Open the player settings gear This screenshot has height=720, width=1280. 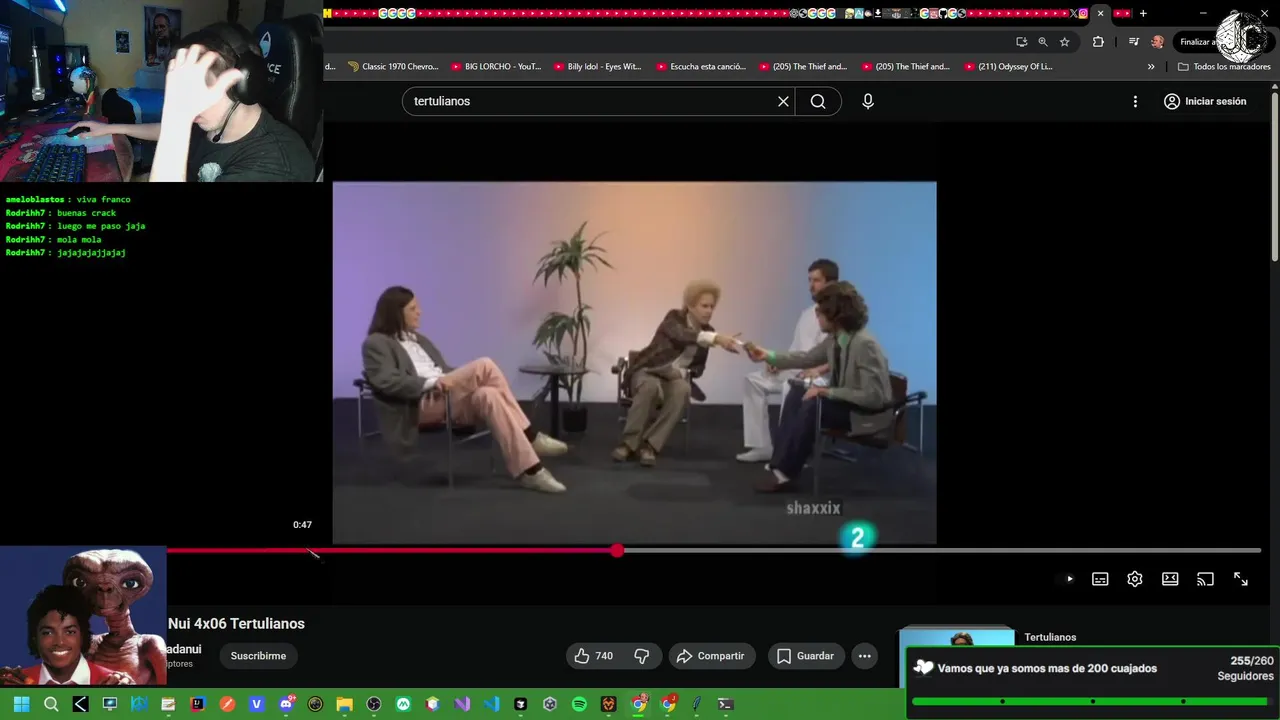click(x=1135, y=579)
